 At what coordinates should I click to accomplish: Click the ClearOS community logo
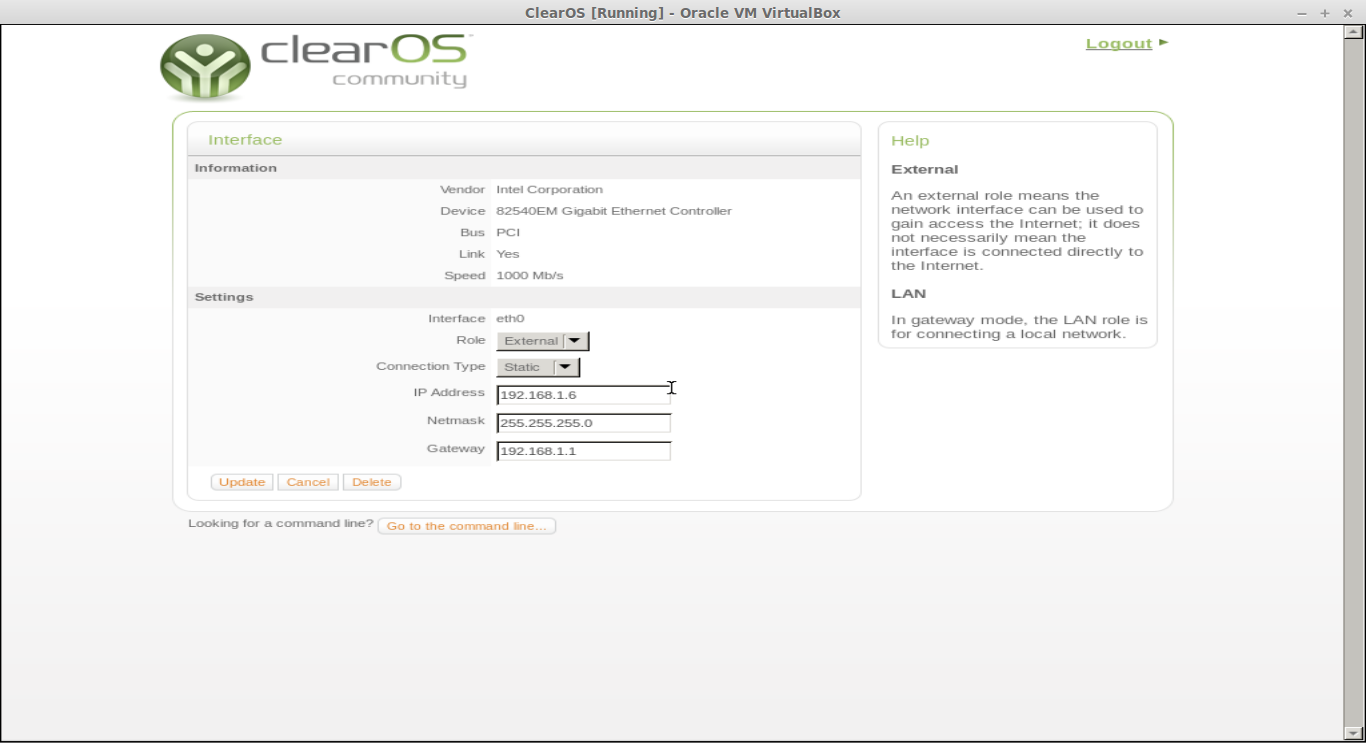(315, 67)
